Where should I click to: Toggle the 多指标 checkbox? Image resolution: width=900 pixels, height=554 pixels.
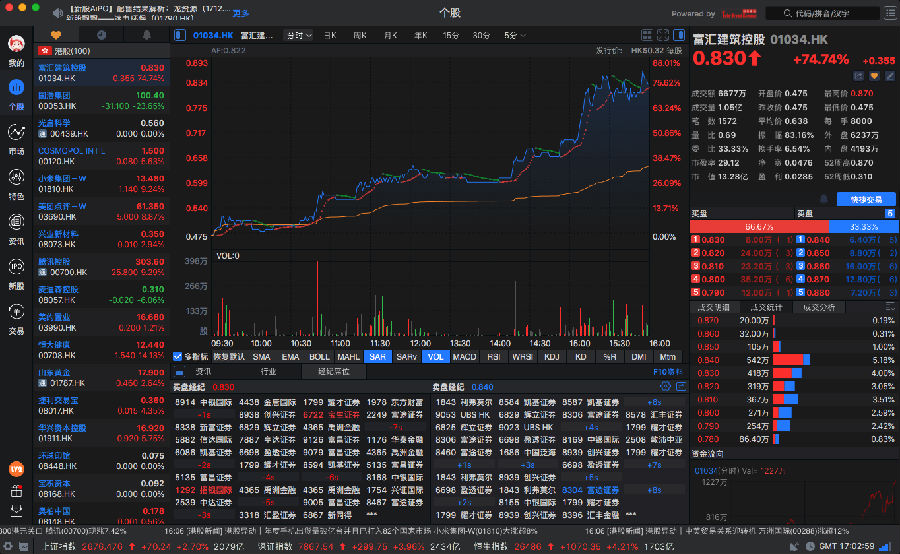177,357
